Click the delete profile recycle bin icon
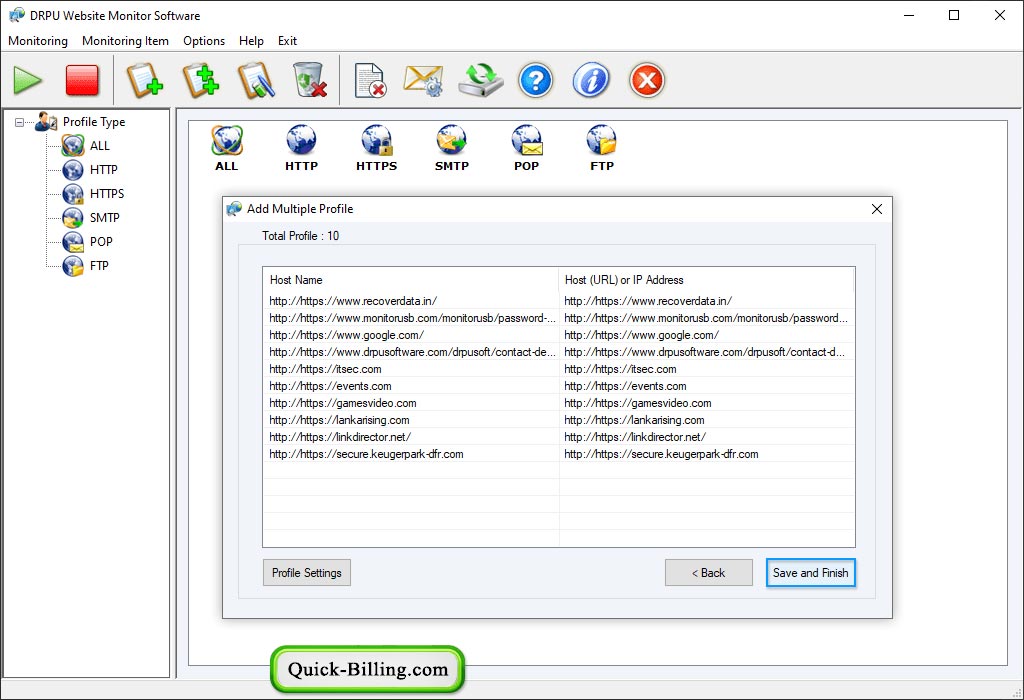The image size is (1024, 700). click(310, 81)
